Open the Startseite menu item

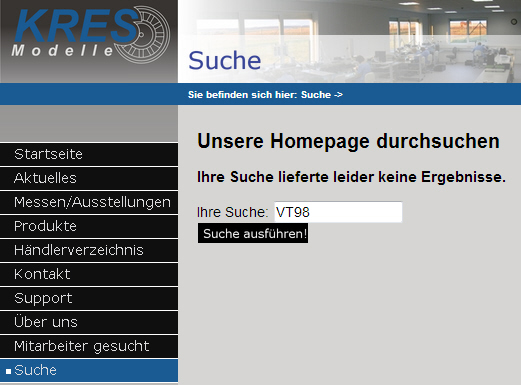click(x=89, y=154)
